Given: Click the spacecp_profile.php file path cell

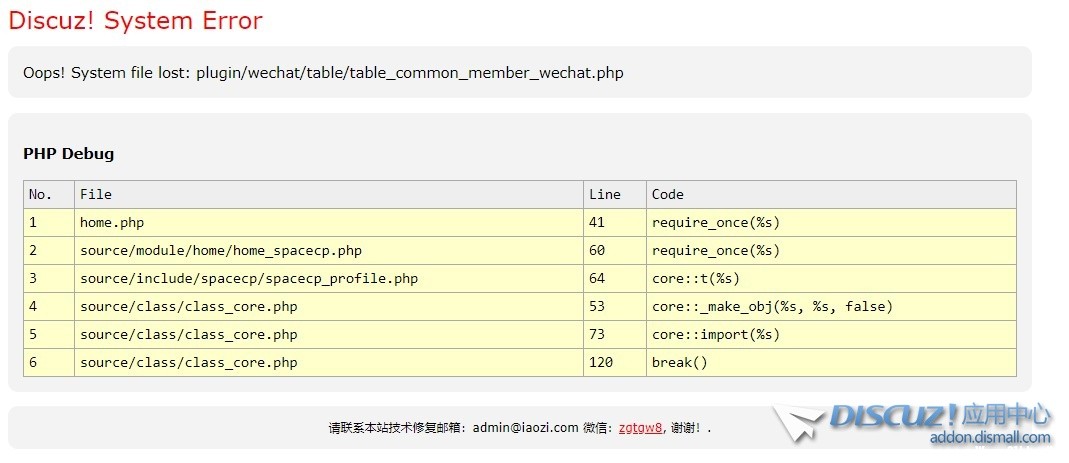Looking at the screenshot, I should (248, 278).
